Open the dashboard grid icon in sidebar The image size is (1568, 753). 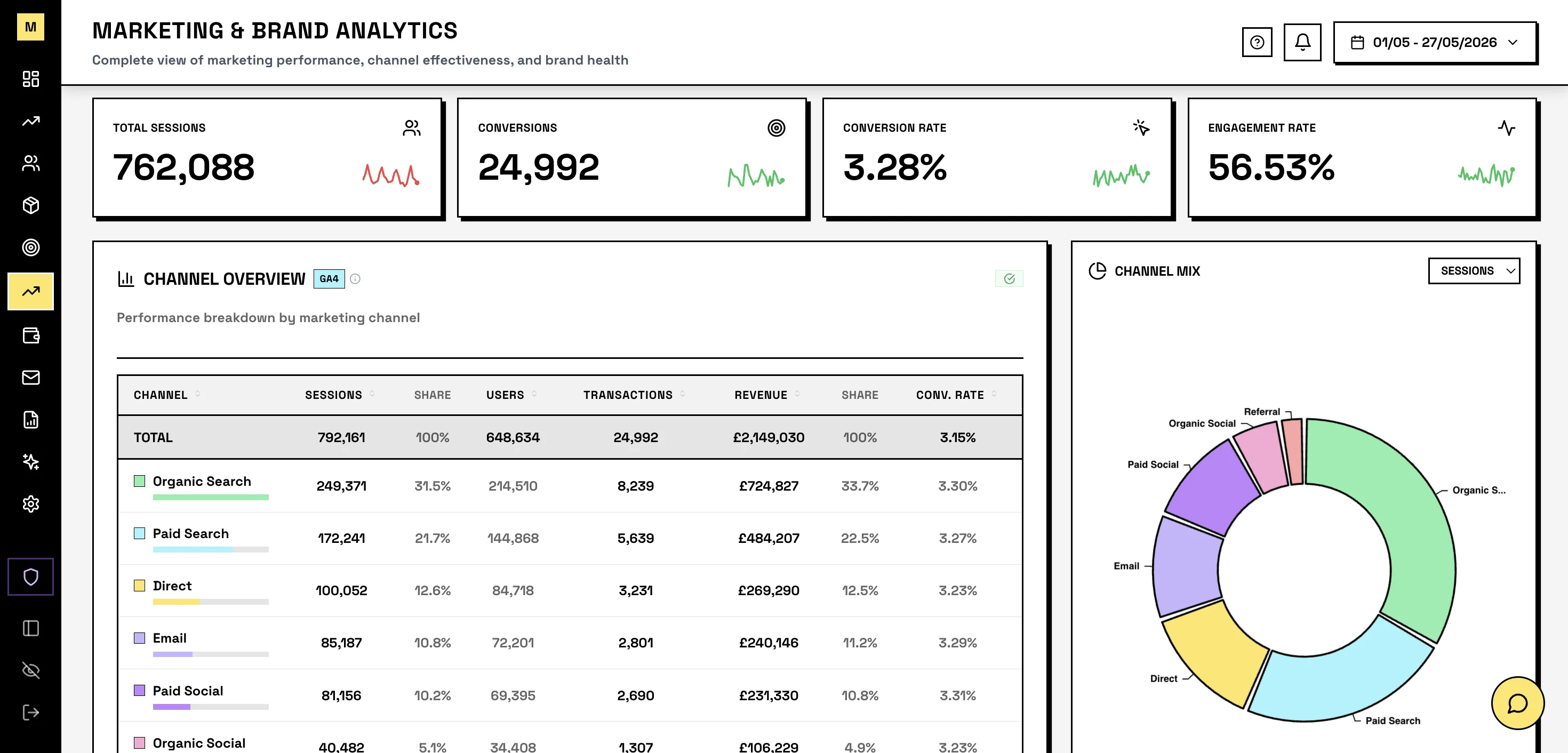30,79
